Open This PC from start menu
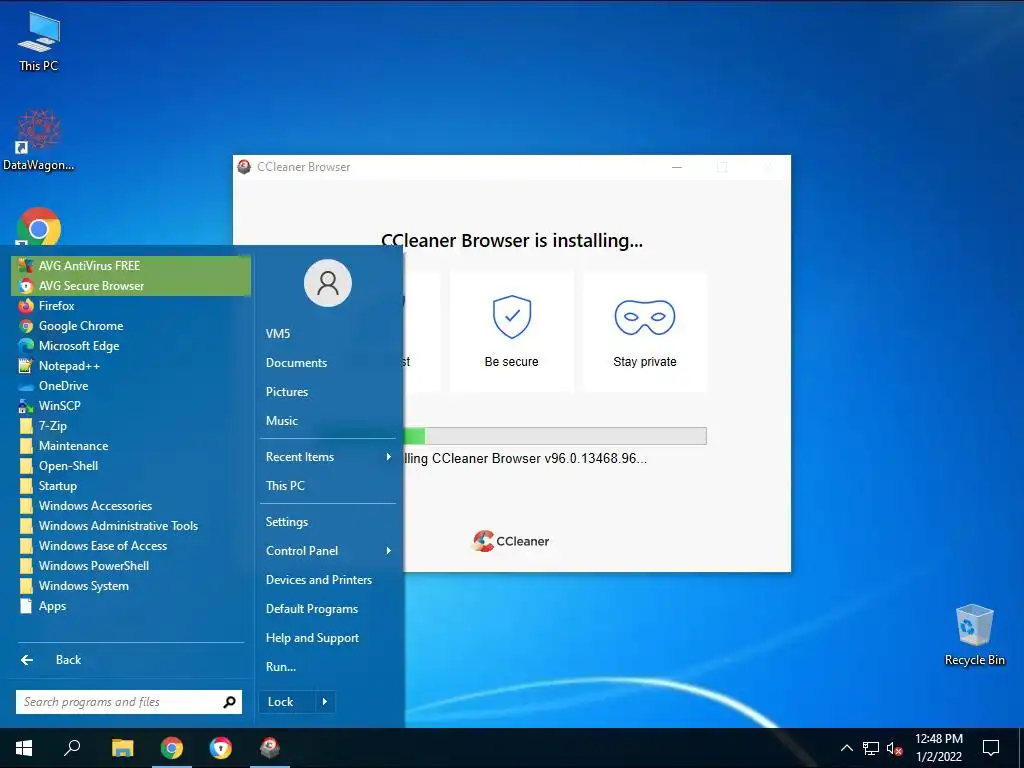Screen dimensions: 1024x768 point(328,486)
